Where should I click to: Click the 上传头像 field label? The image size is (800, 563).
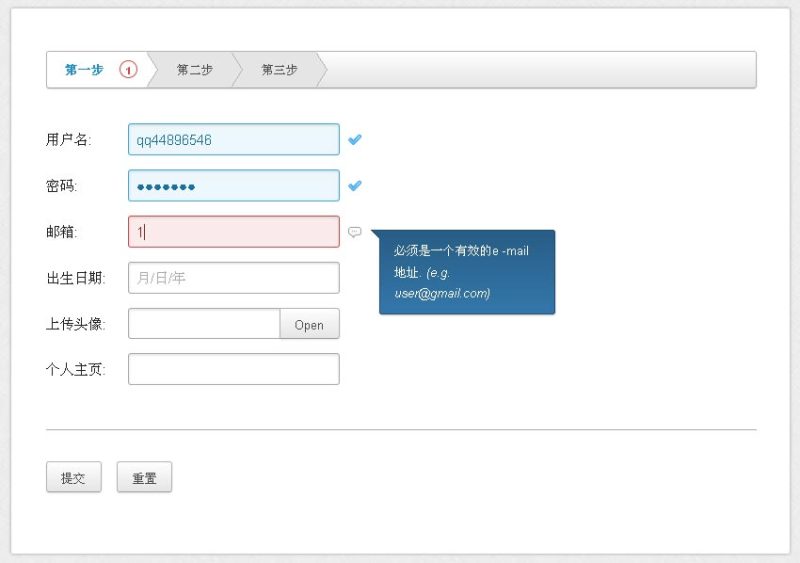pos(75,324)
